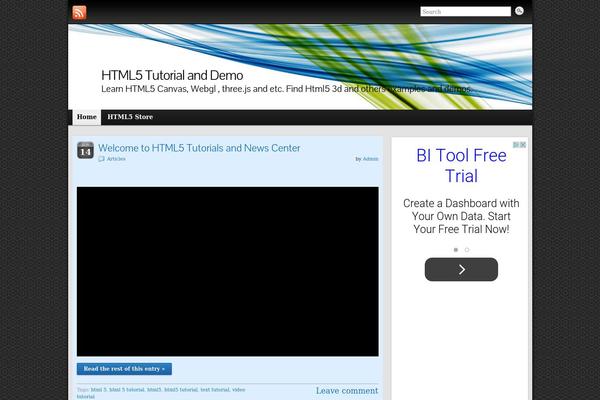Screen dimensions: 600x400
Task: Click the tagline Learn HTML5 Canvas, Webgl text
Action: click(287, 89)
